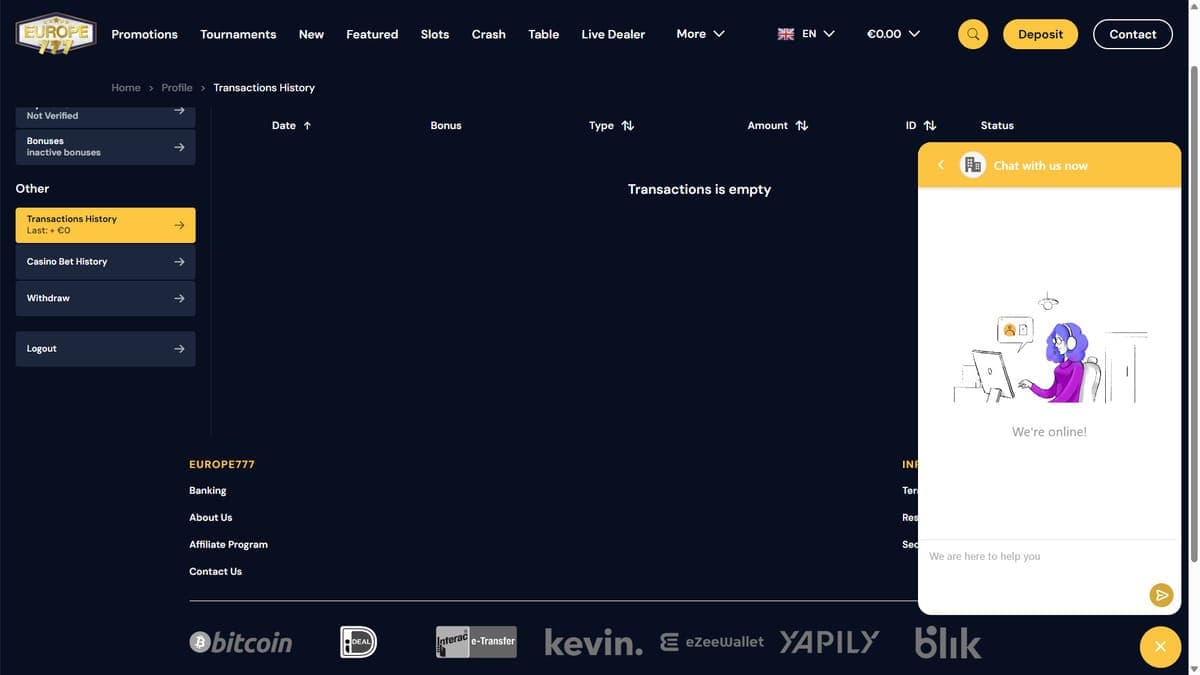Open the About Us footer link
This screenshot has height=675, width=1200.
coord(211,518)
